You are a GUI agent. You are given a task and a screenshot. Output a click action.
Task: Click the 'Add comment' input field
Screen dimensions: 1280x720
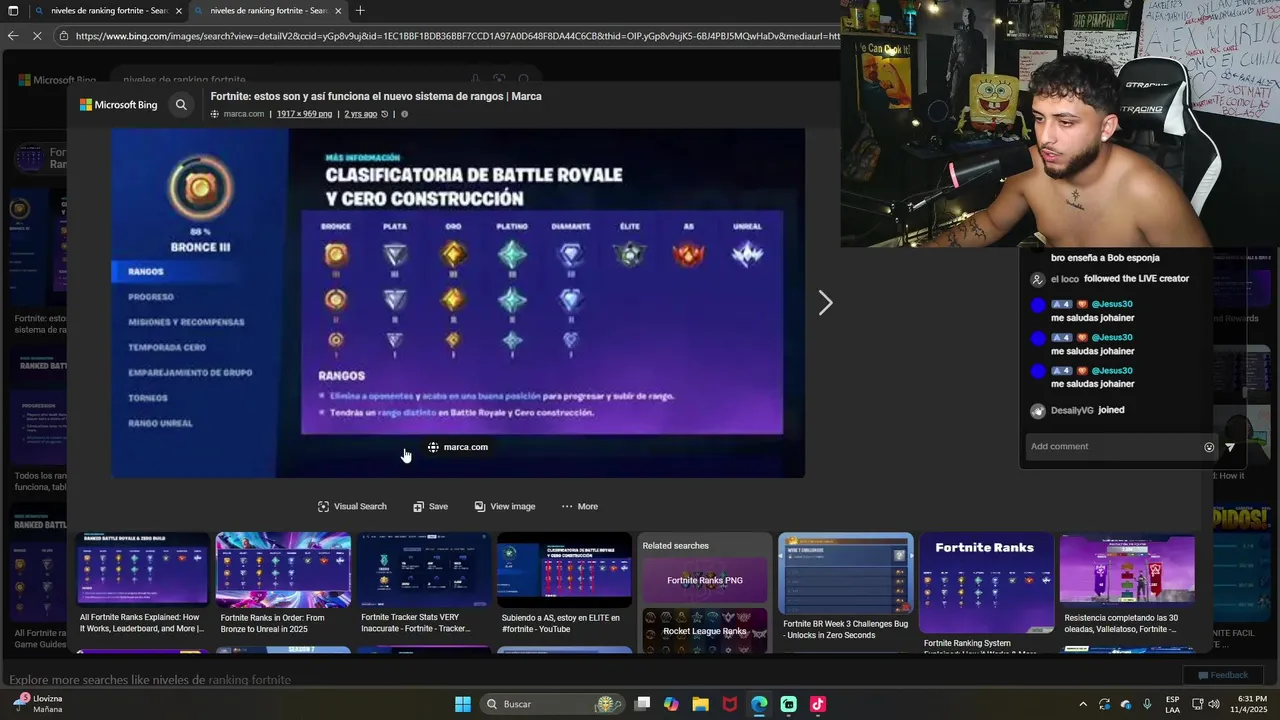[x=1113, y=447]
